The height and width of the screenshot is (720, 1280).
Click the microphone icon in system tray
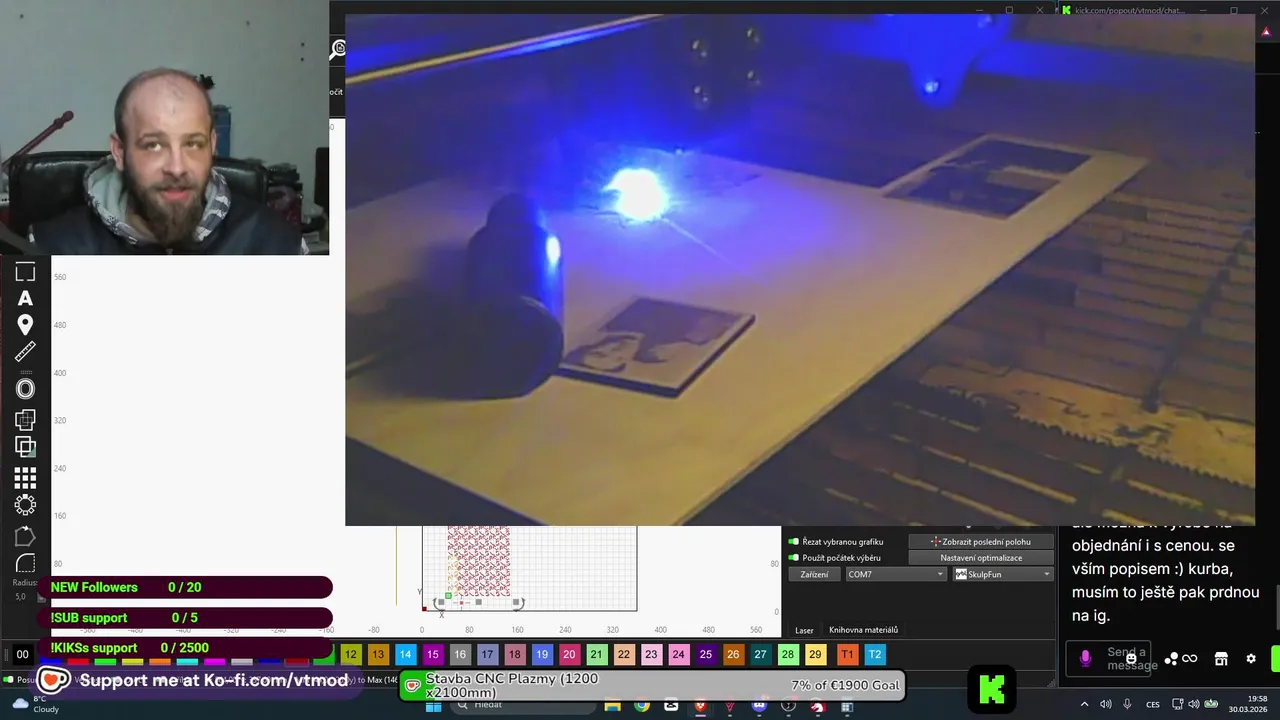click(x=1127, y=704)
